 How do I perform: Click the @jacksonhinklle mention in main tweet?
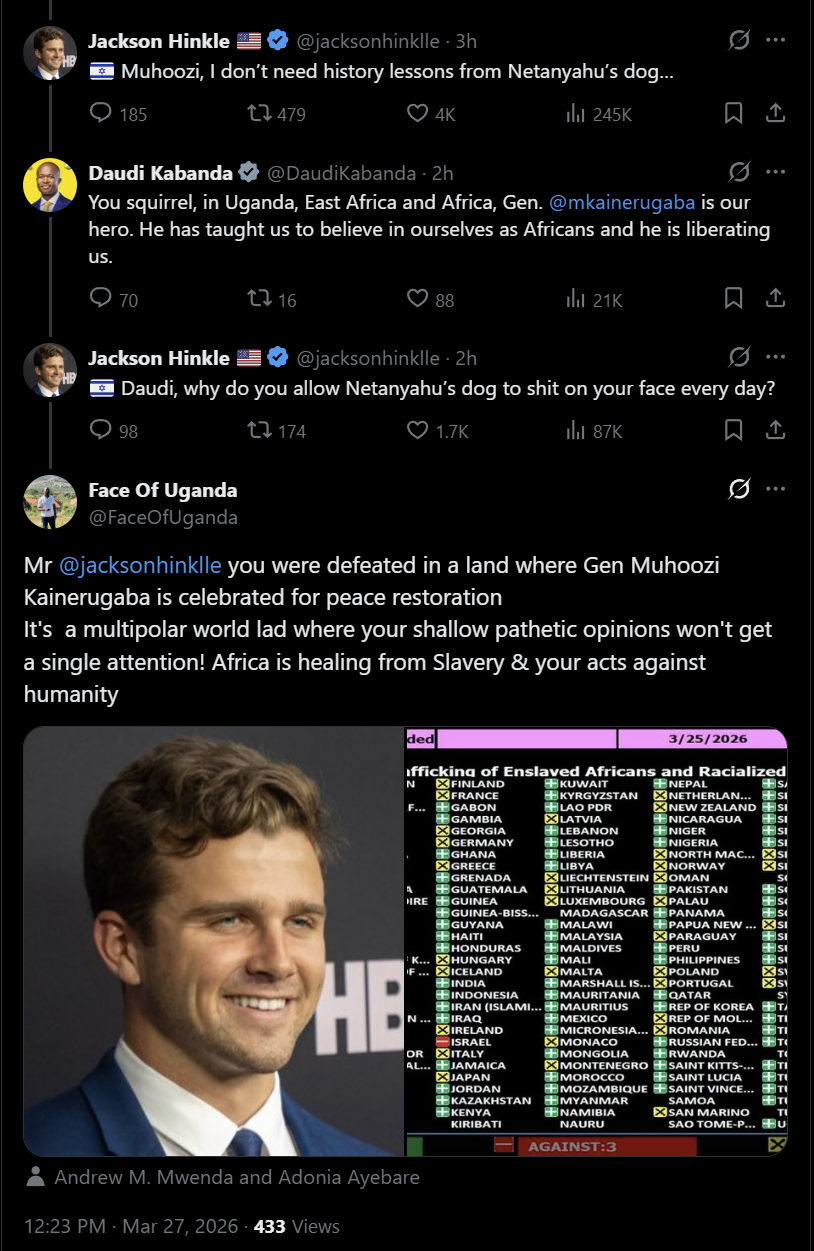coord(140,566)
